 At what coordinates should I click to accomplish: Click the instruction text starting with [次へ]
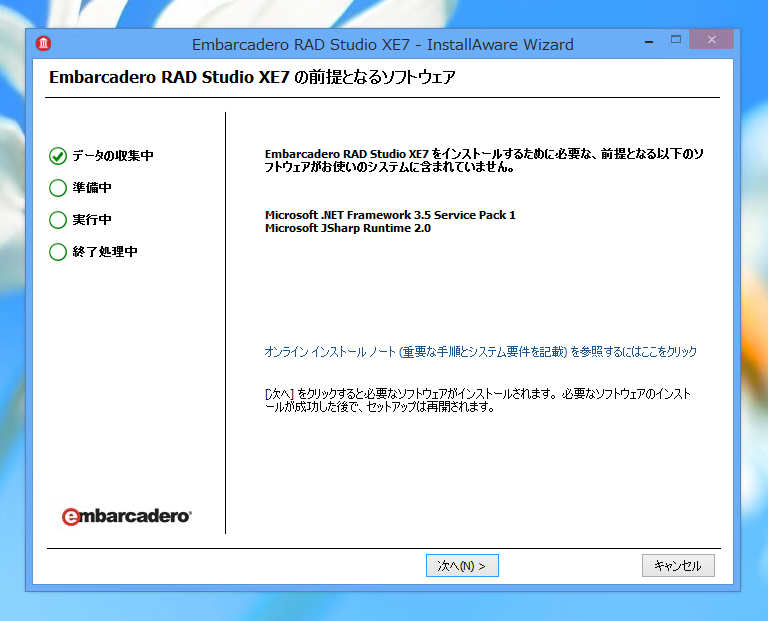coord(478,401)
